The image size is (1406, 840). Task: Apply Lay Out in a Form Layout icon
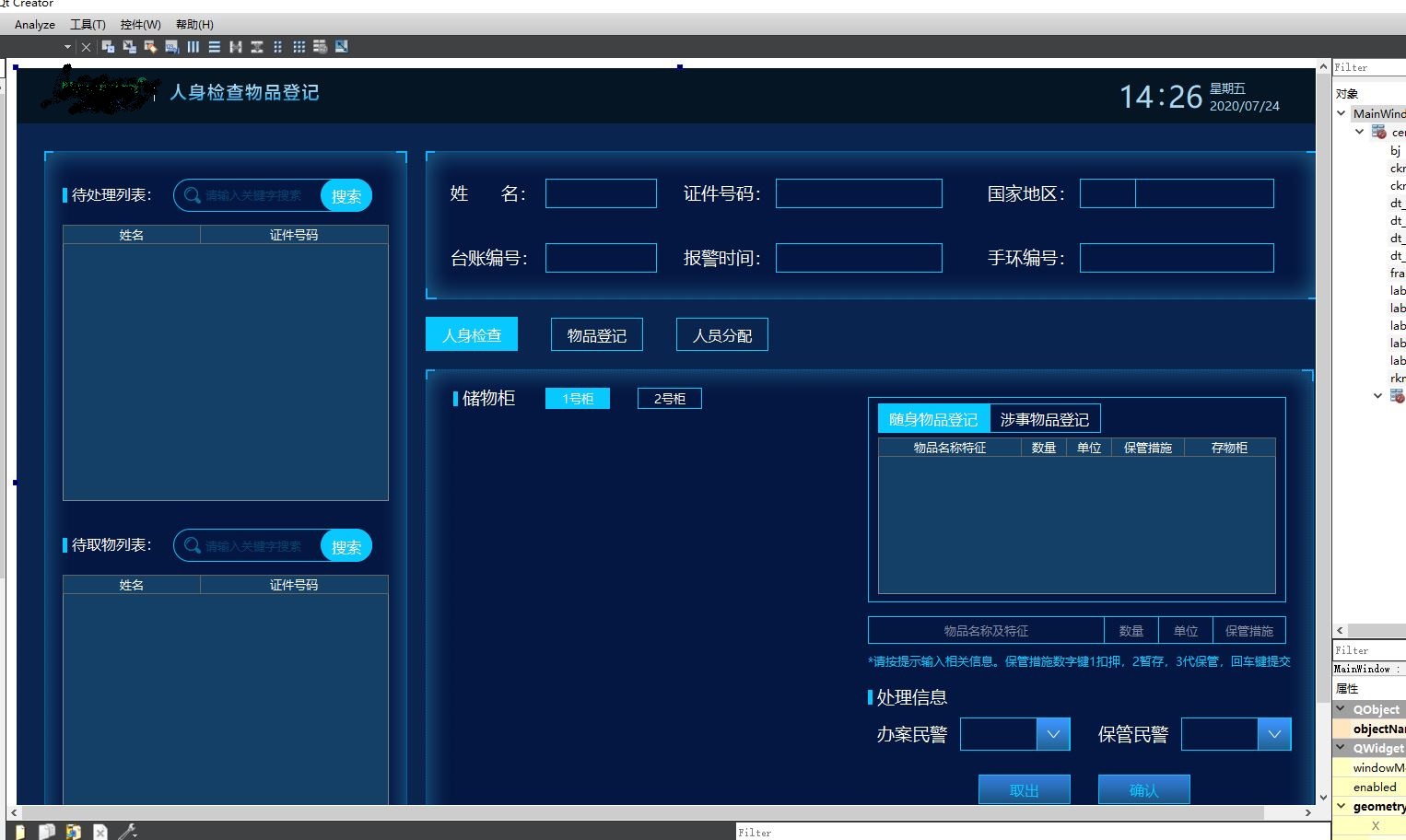point(278,47)
